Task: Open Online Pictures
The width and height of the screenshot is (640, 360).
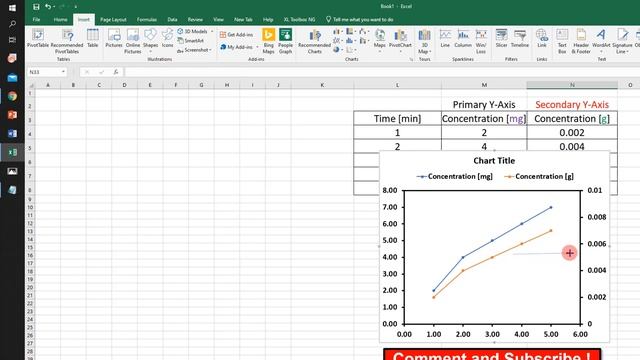Action: pos(133,41)
